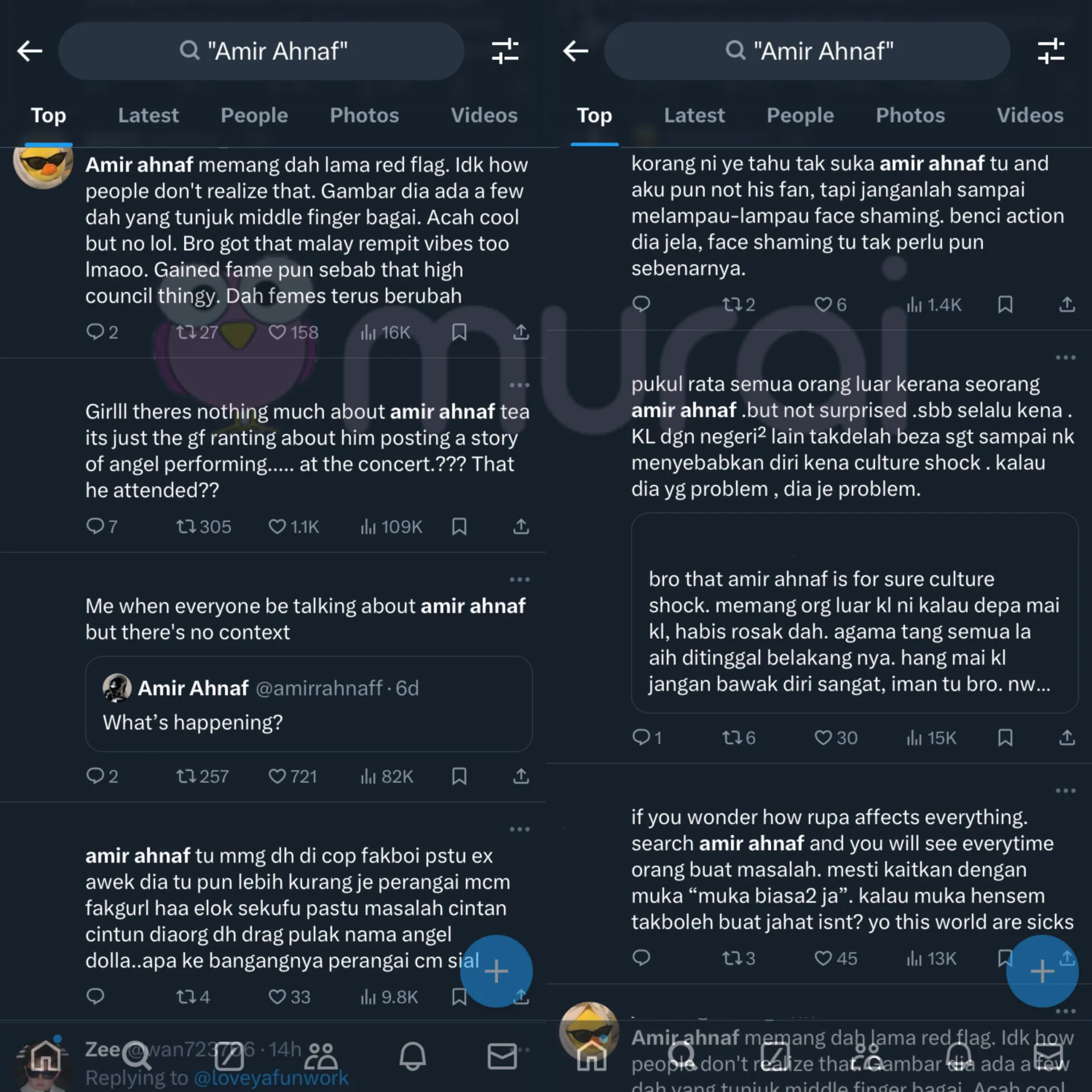This screenshot has height=1092, width=1092.
Task: Open more options on 'pukul rata semua' tweet
Action: [1065, 358]
